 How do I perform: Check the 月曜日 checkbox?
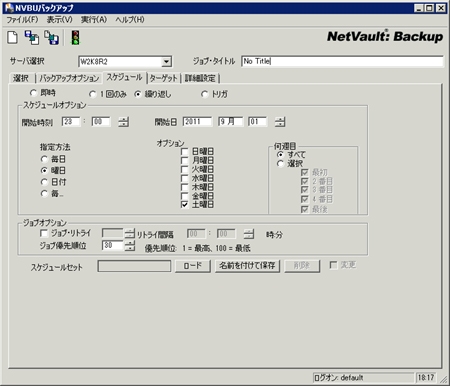click(184, 161)
